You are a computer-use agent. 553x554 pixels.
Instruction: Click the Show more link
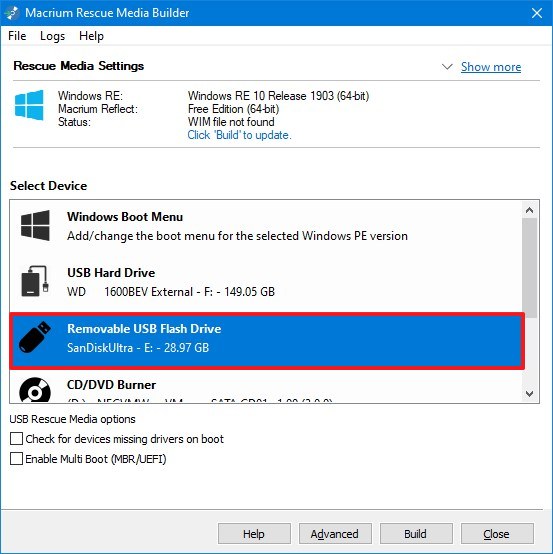(x=491, y=67)
